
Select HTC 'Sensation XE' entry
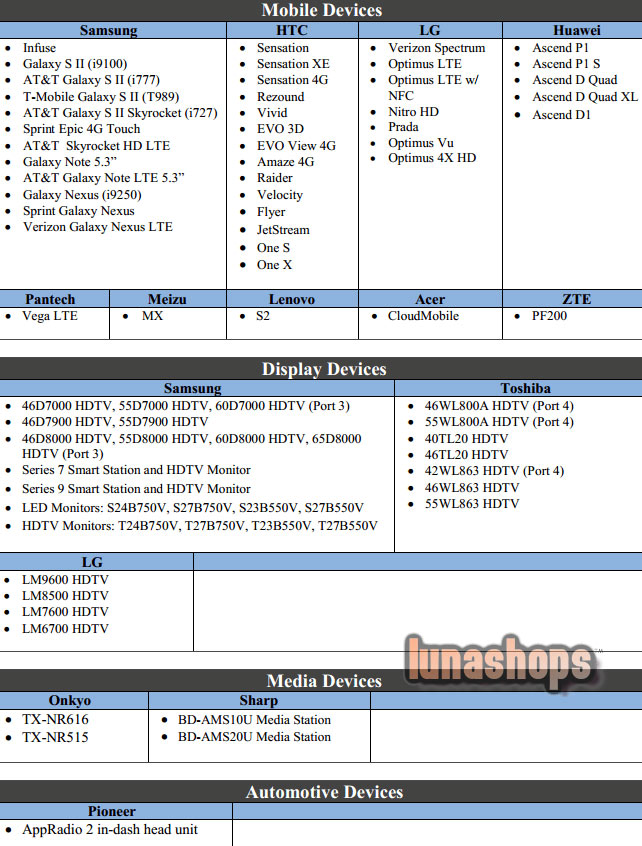point(293,64)
